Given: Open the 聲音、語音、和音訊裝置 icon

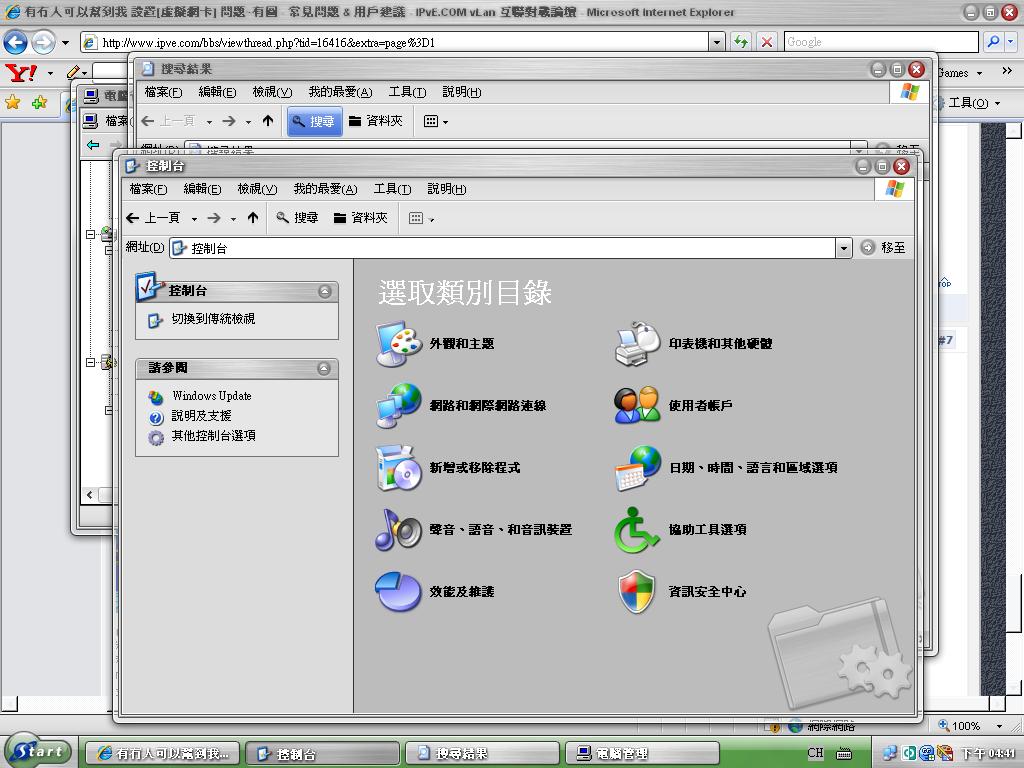Looking at the screenshot, I should 398,530.
